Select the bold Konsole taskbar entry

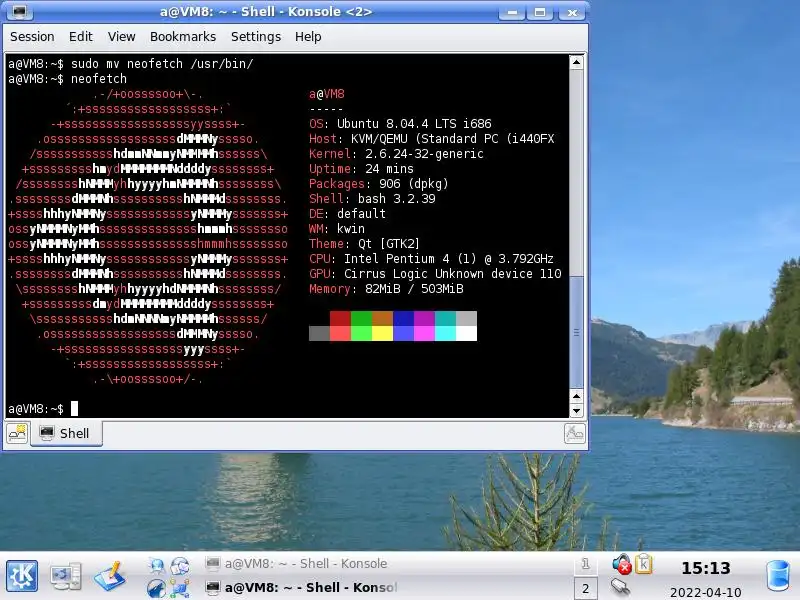301,588
